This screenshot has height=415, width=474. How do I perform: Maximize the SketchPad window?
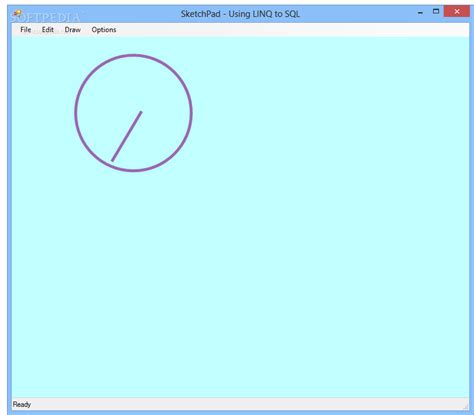[x=436, y=12]
